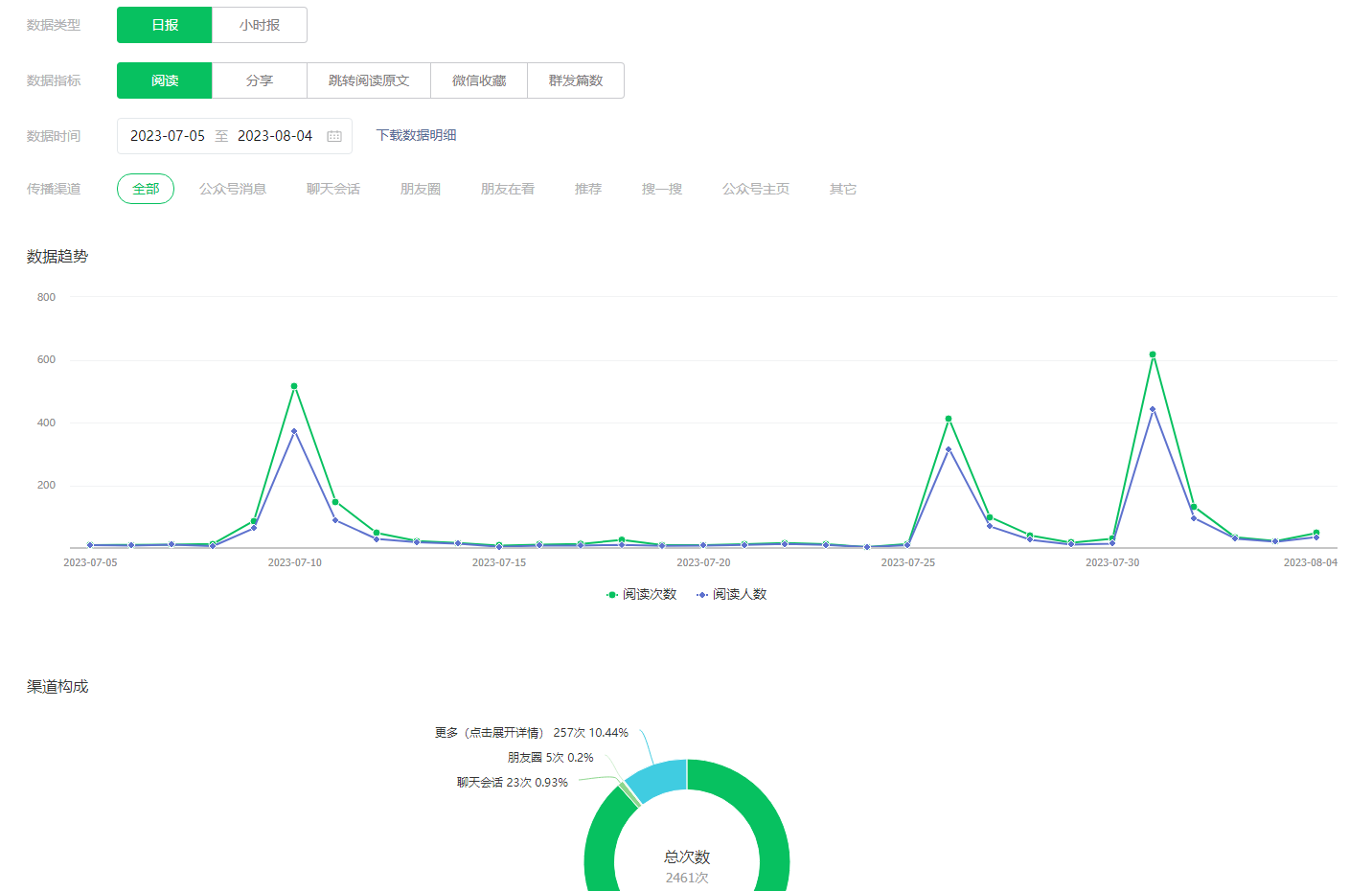The image size is (1372, 891).
Task: Click the blue 更多 donut segment
Action: [658, 778]
